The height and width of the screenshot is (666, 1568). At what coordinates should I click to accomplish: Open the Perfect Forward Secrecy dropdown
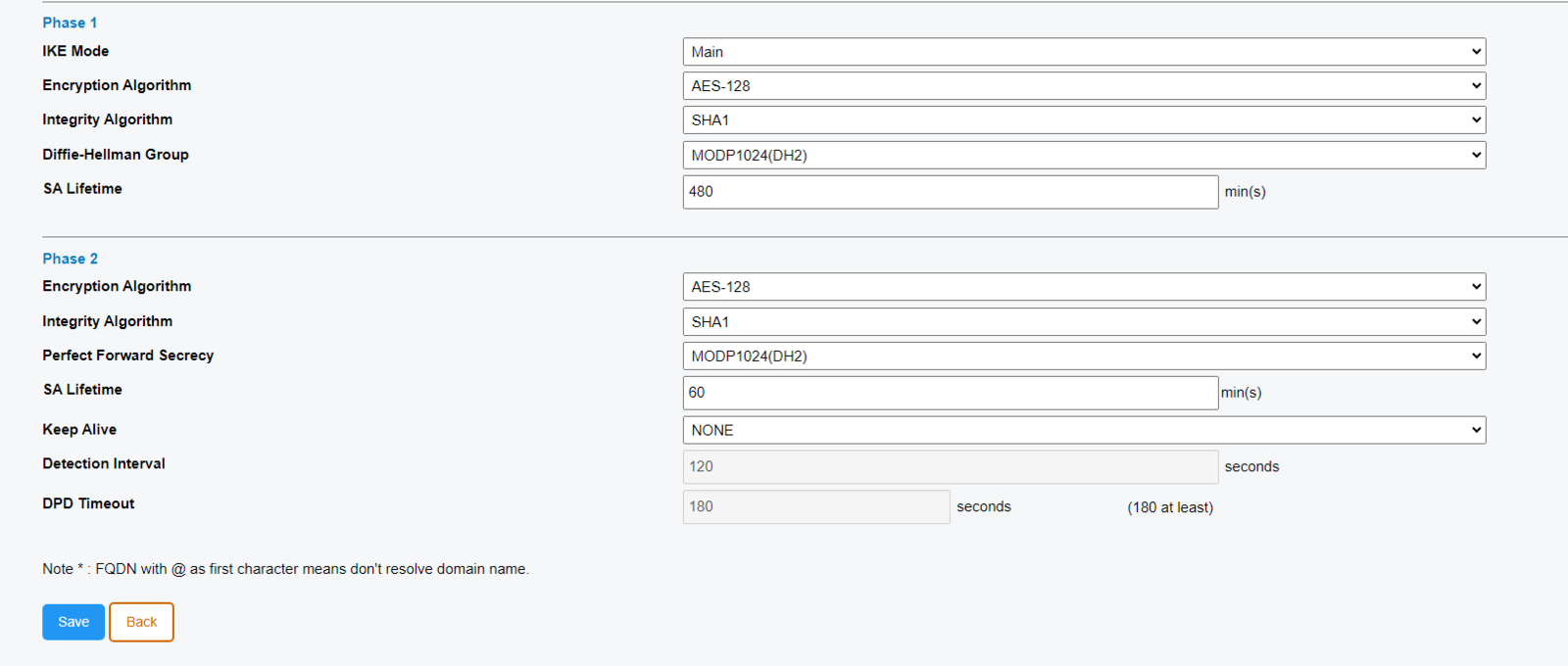(x=1083, y=357)
